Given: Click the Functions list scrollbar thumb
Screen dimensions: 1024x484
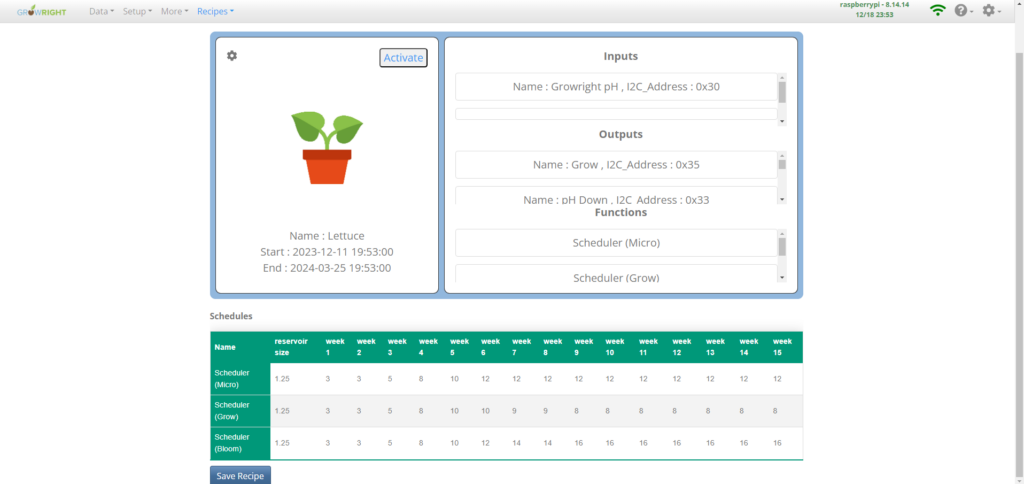Looking at the screenshot, I should pyautogui.click(x=782, y=246).
